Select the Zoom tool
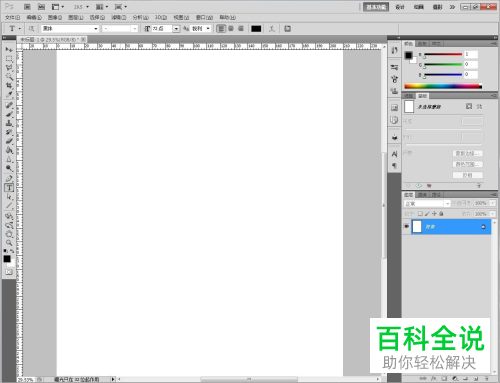The width and height of the screenshot is (500, 383). pyautogui.click(x=9, y=243)
